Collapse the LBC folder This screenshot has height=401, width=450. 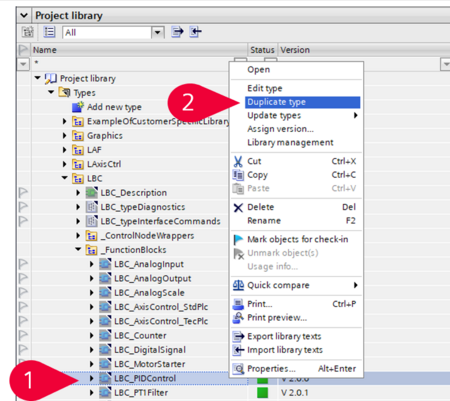65,178
